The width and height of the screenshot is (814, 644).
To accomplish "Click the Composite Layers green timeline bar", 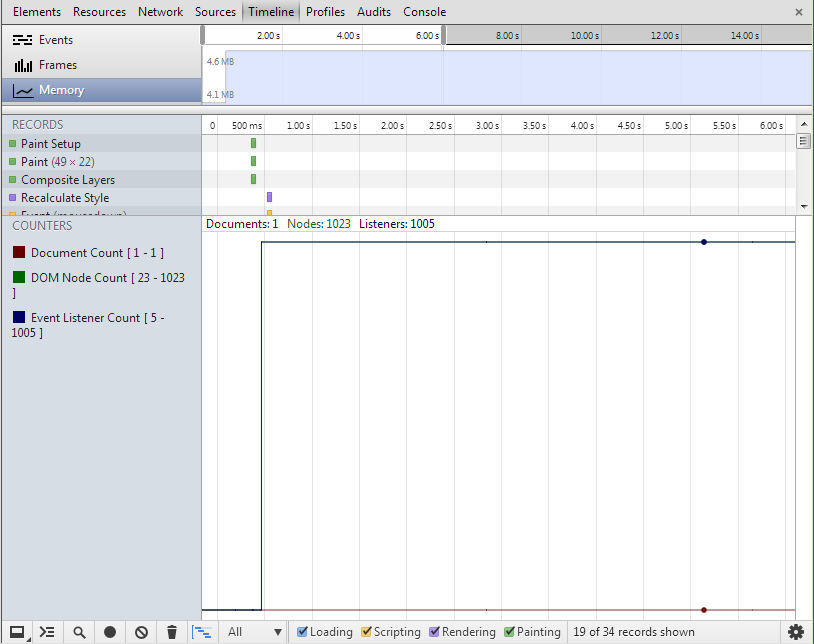I will pos(253,179).
